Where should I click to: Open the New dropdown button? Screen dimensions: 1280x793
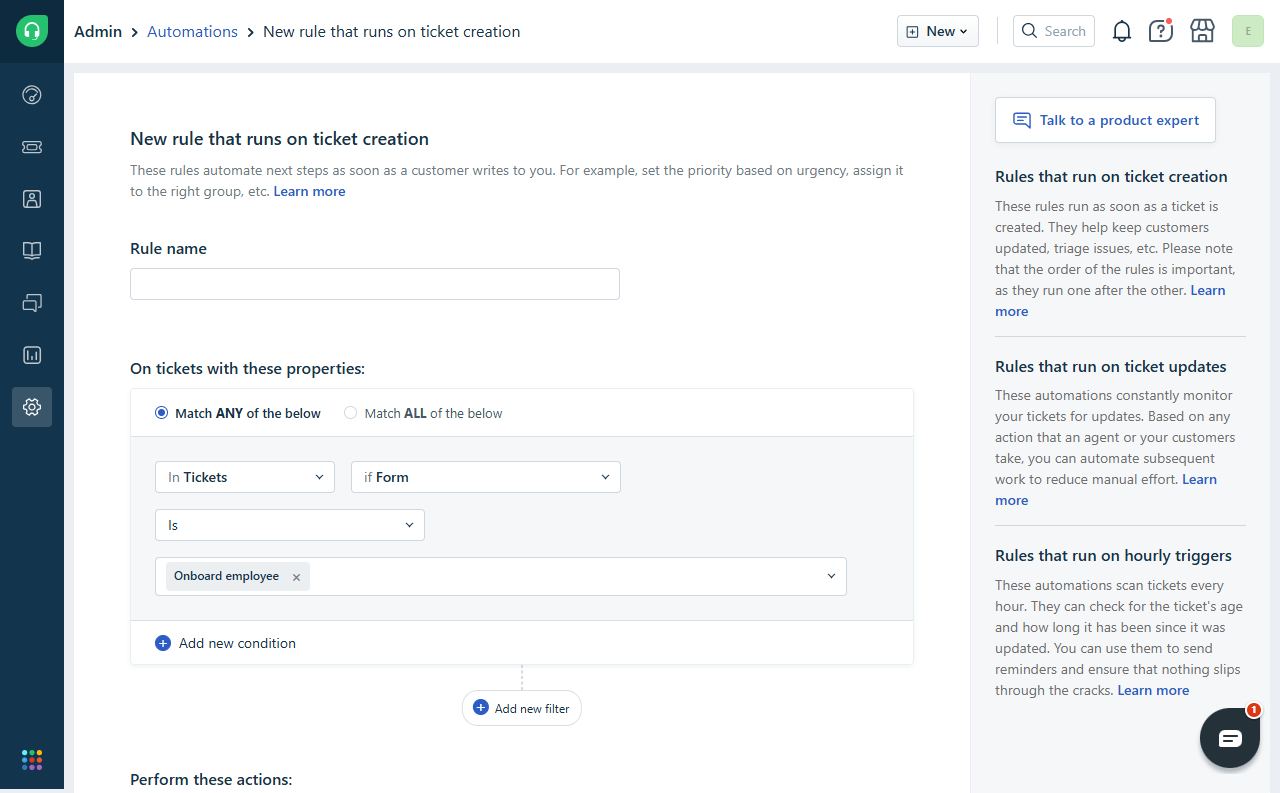tap(938, 31)
